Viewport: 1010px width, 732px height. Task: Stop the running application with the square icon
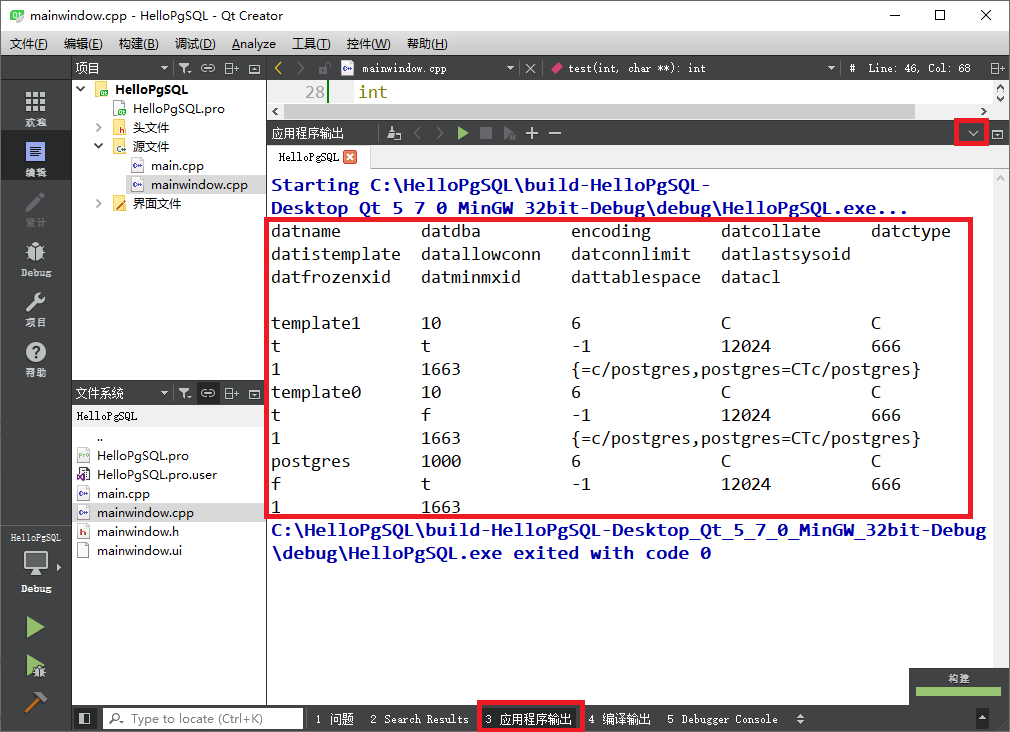(x=485, y=131)
